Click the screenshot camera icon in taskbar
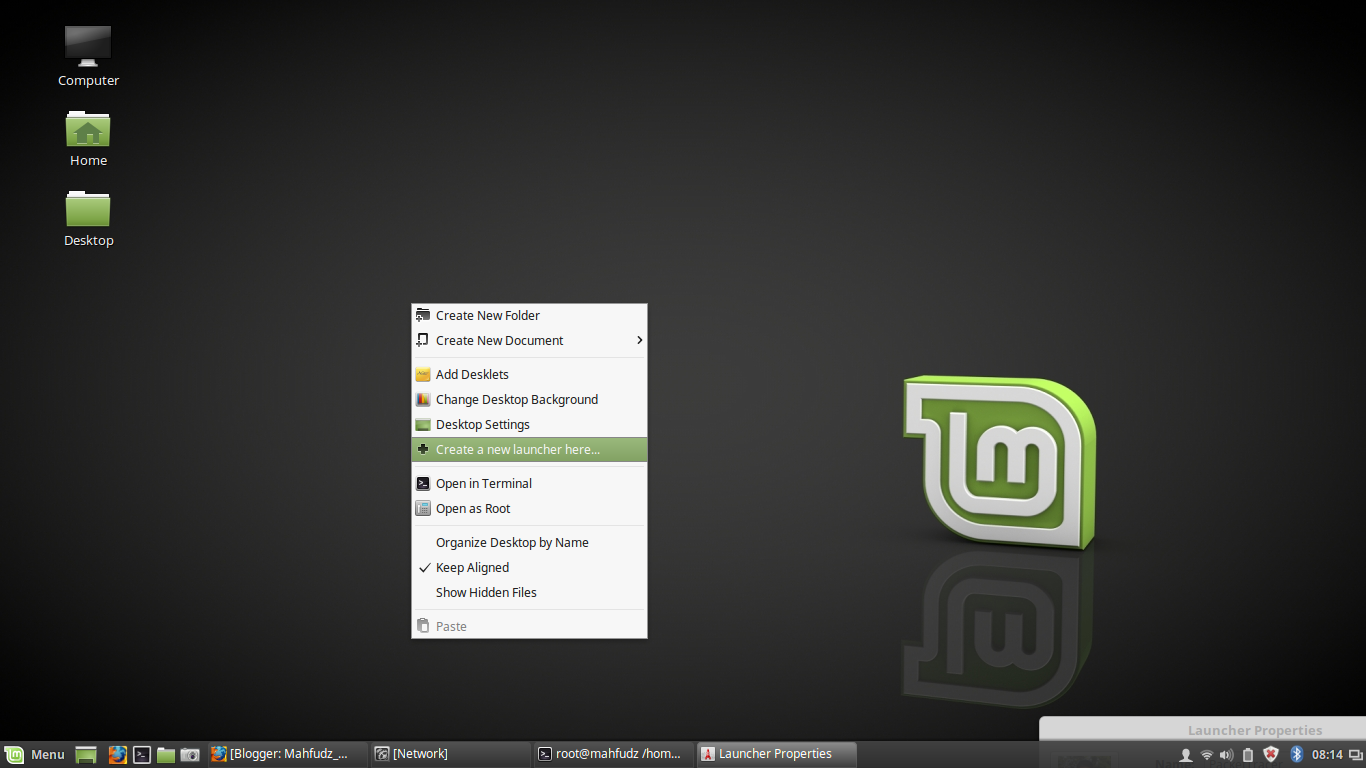 click(189, 754)
